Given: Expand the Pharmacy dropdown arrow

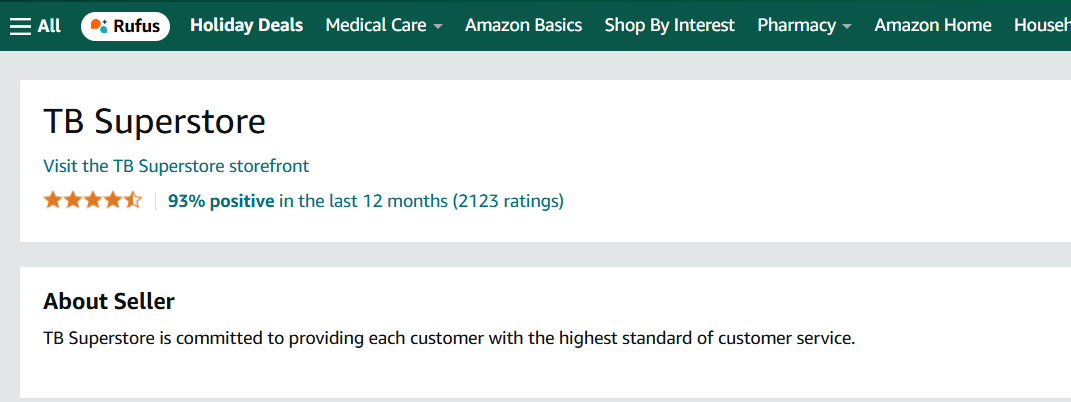Looking at the screenshot, I should point(847,27).
